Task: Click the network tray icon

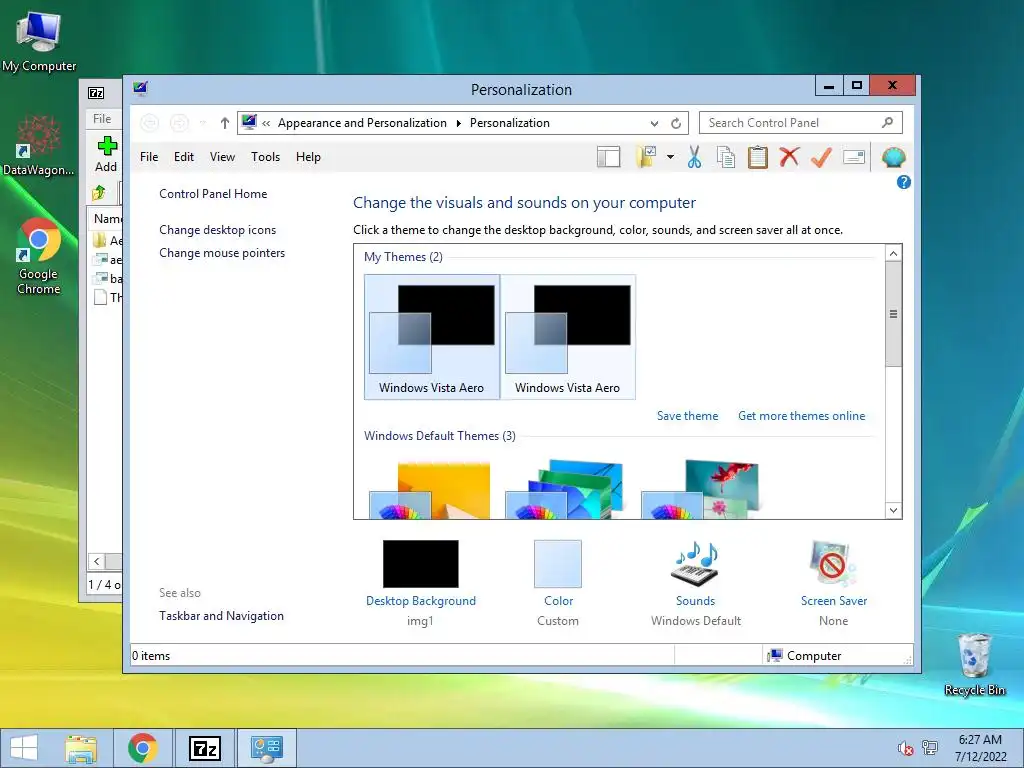Action: pos(929,748)
